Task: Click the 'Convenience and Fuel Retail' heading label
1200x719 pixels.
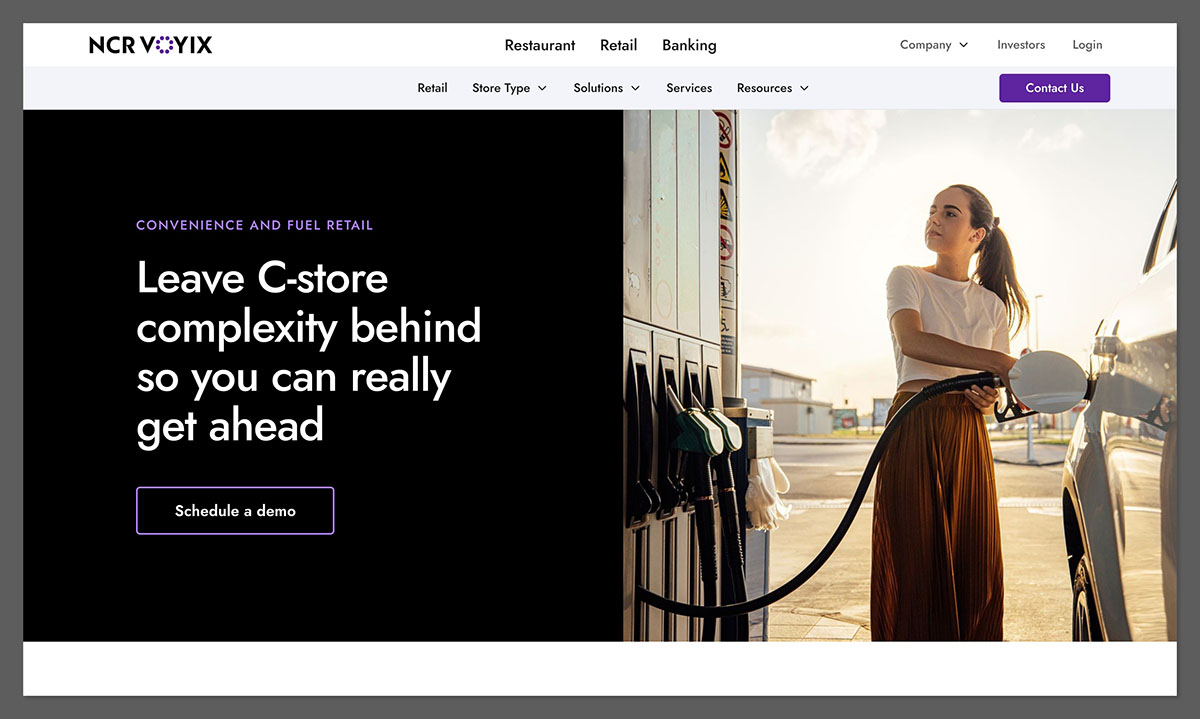Action: [254, 225]
